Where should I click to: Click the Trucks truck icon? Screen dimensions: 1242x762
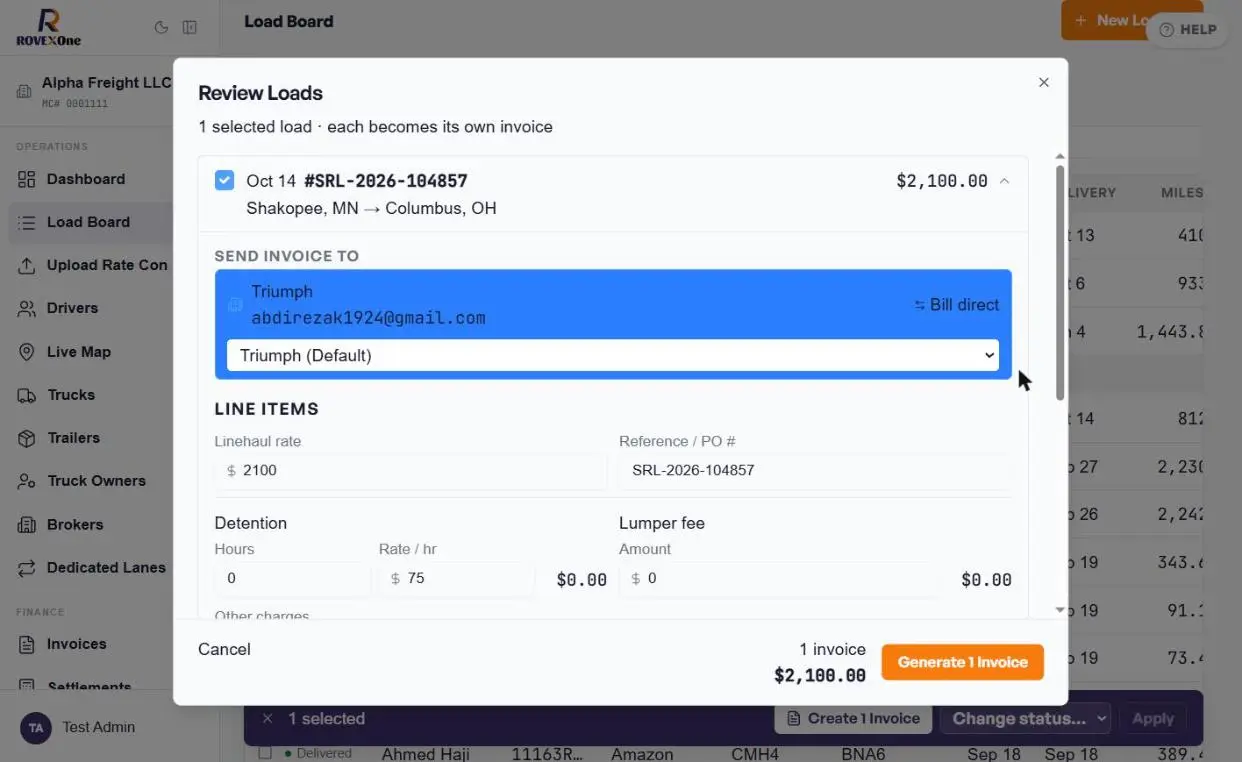coord(27,395)
